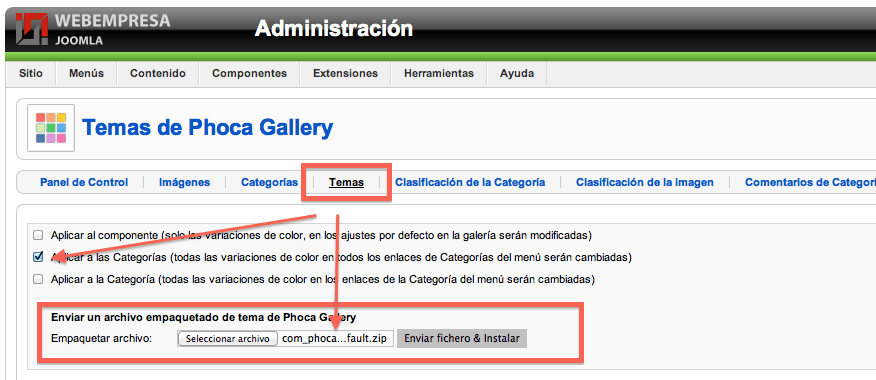Viewport: 876px width, 380px height.
Task: Open the Herramientas menu
Action: click(x=439, y=73)
